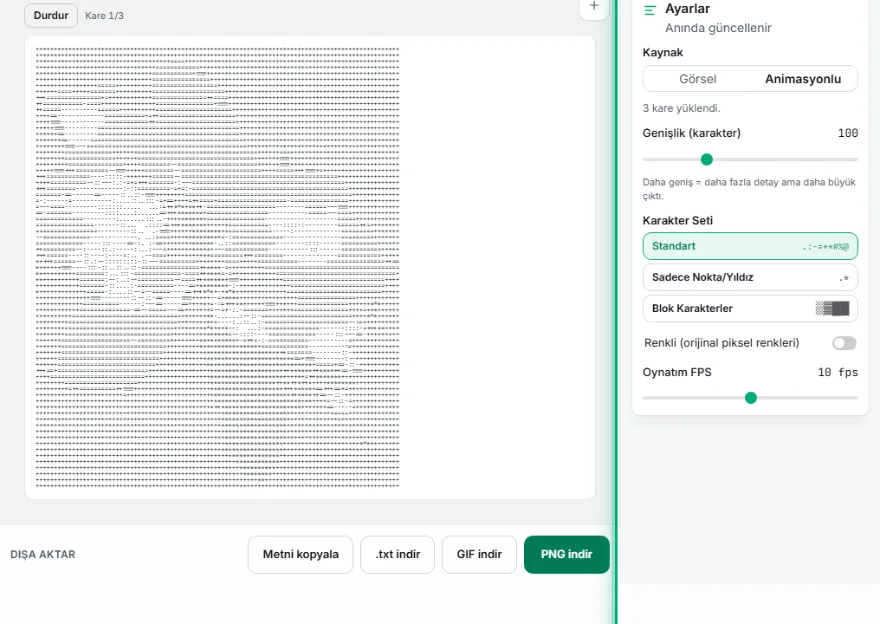
Task: Click the '10 fps' value
Action: click(837, 372)
